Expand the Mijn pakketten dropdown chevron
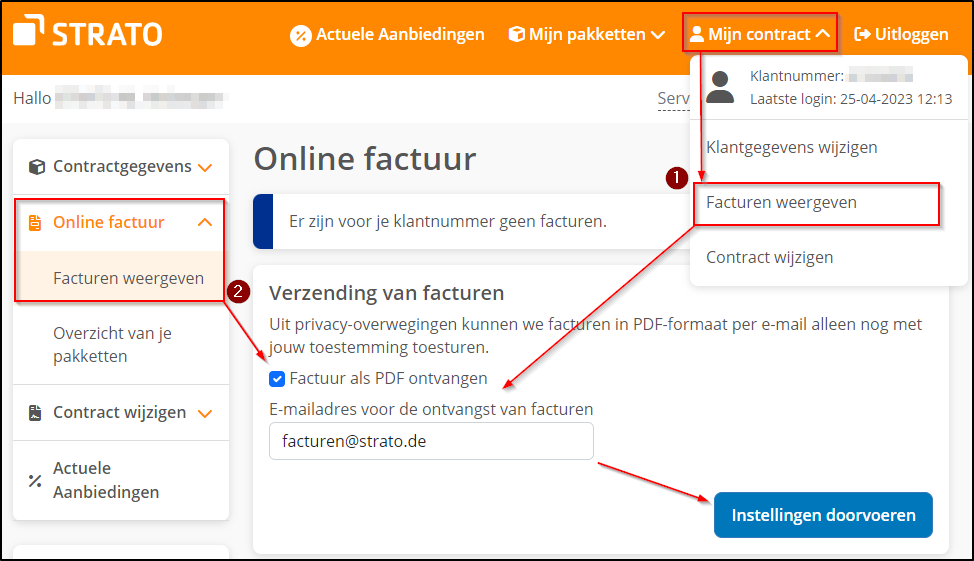Image resolution: width=974 pixels, height=561 pixels. [x=658, y=35]
